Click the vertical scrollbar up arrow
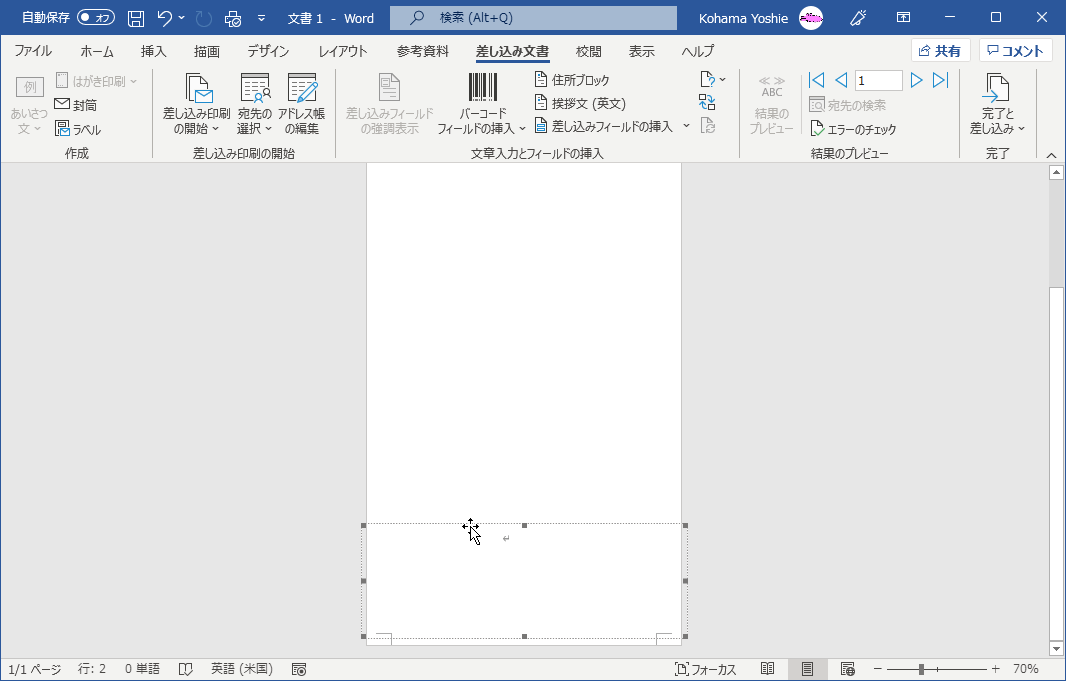 coord(1056,173)
